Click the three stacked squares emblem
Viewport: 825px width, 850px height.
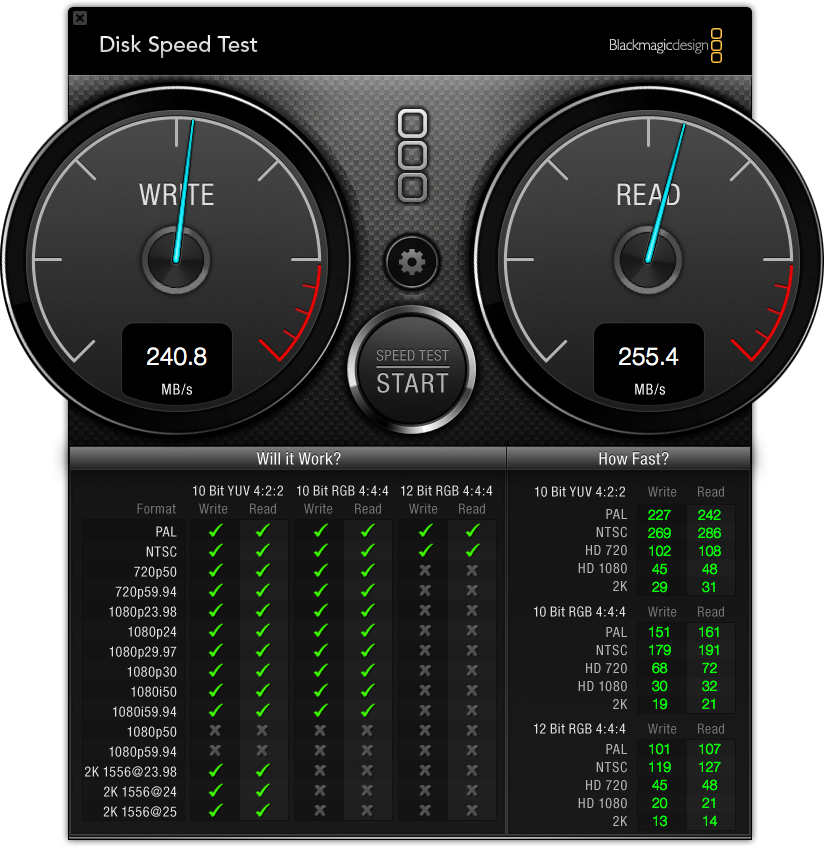[x=412, y=156]
